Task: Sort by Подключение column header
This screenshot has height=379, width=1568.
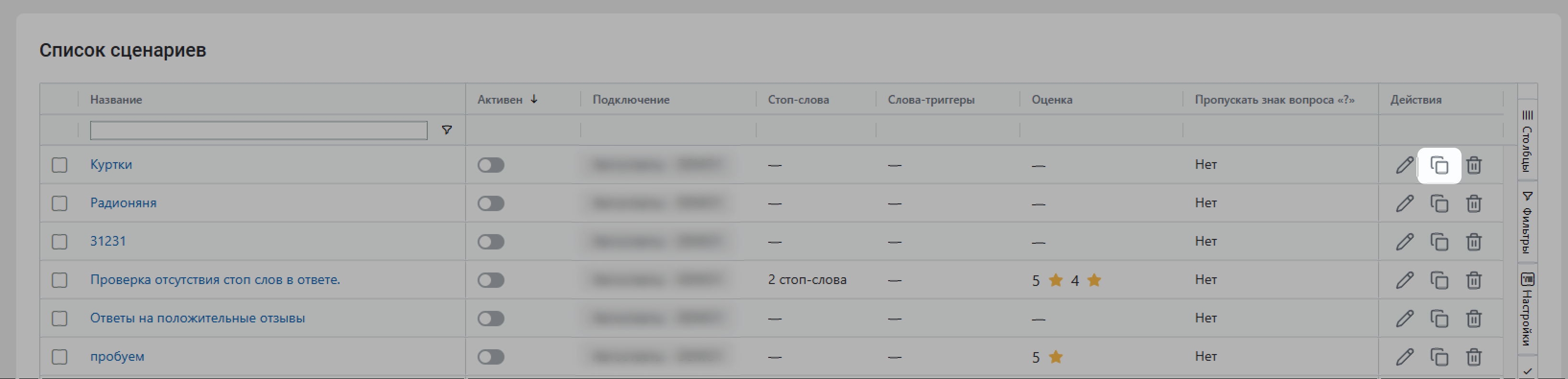Action: tap(631, 99)
